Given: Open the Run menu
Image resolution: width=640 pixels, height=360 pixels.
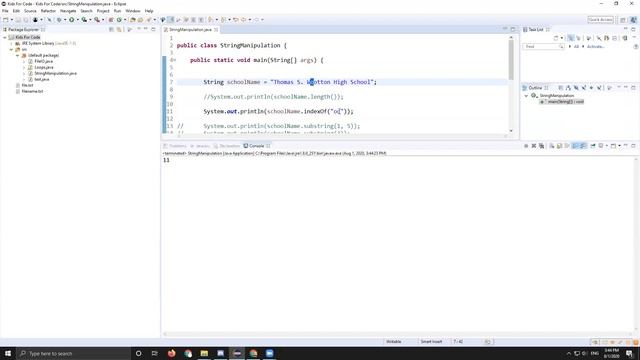Looking at the screenshot, I should point(117,11).
